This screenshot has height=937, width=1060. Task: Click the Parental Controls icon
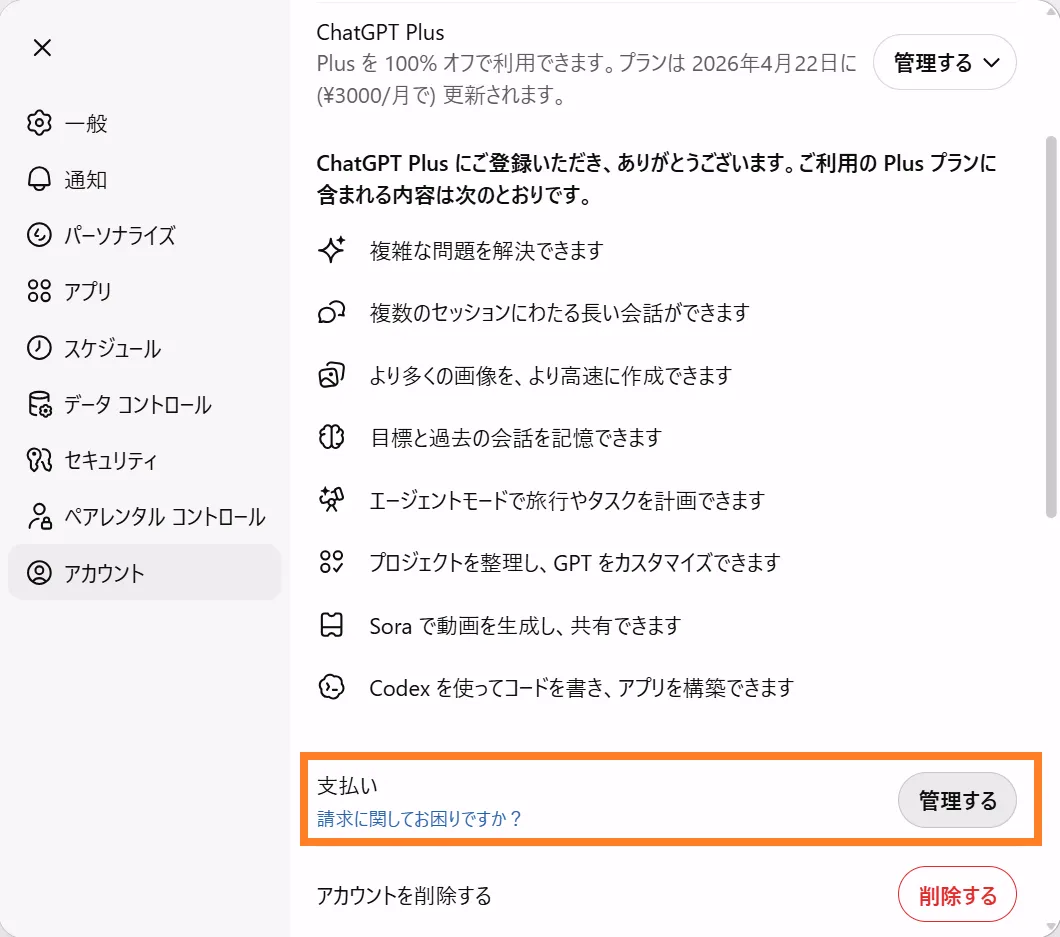pos(39,517)
